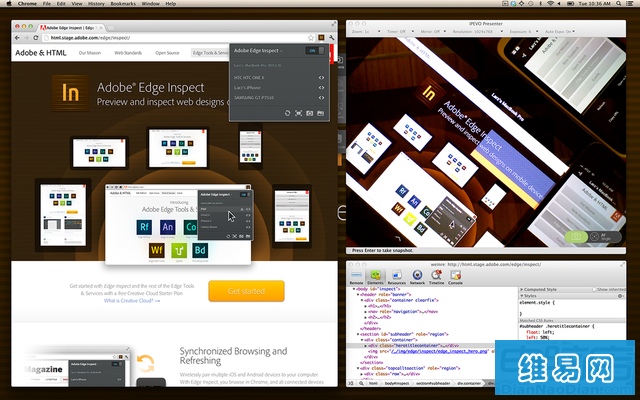Open the Bookmarks menu in menu bar
640x400 pixels.
123,3
